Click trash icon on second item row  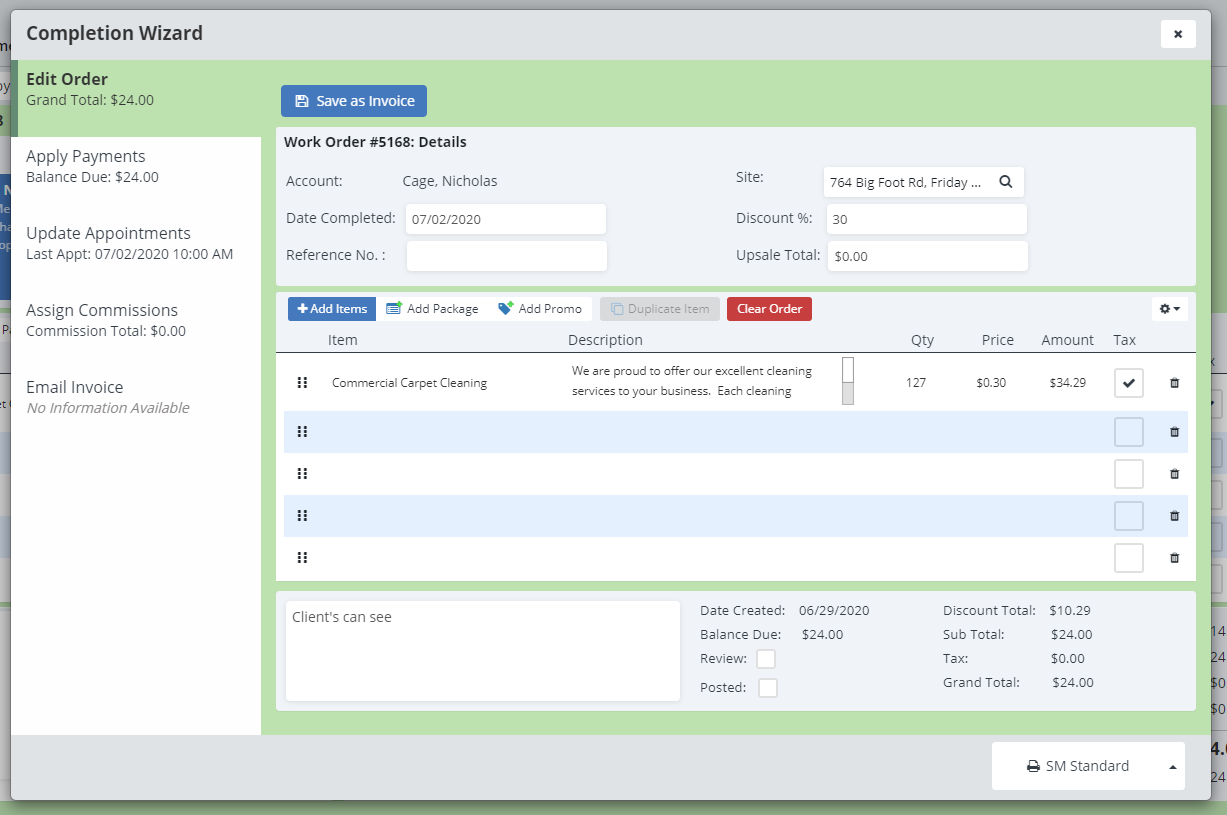point(1174,432)
